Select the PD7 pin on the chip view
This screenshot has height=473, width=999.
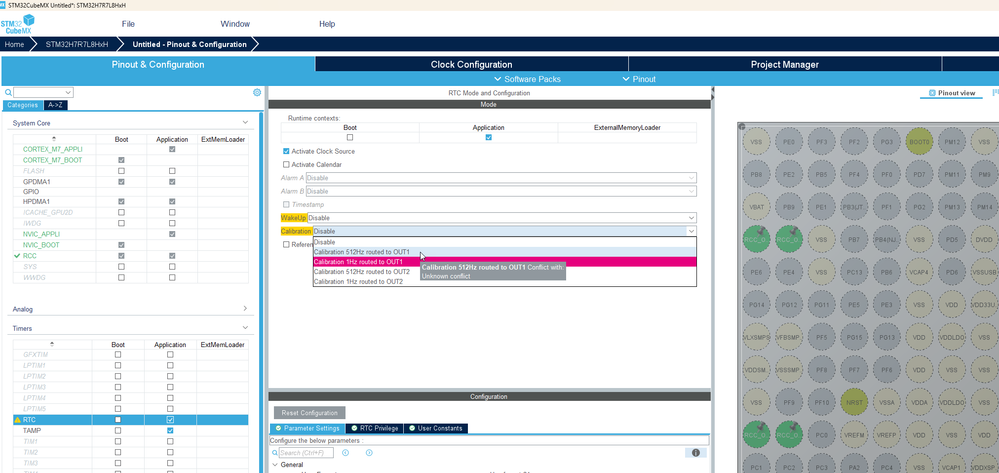click(919, 174)
